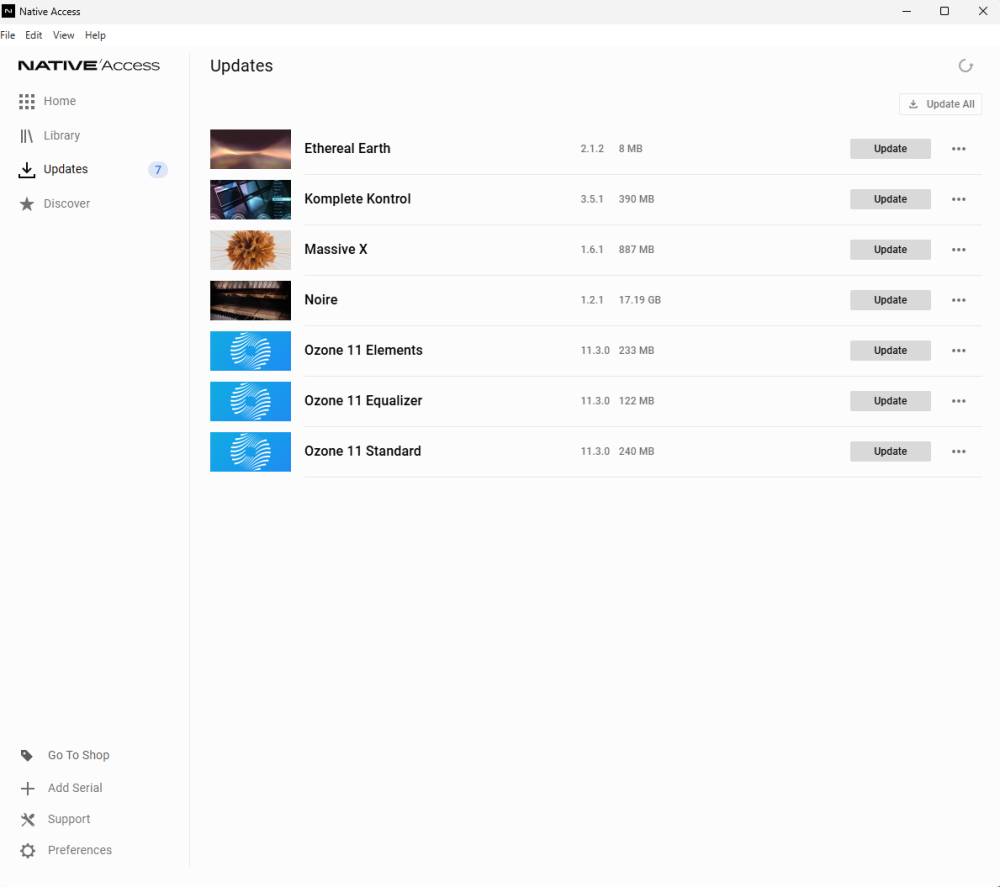1000x887 pixels.
Task: Click the Ozone 11 Elements thumbnail
Action: tap(250, 351)
